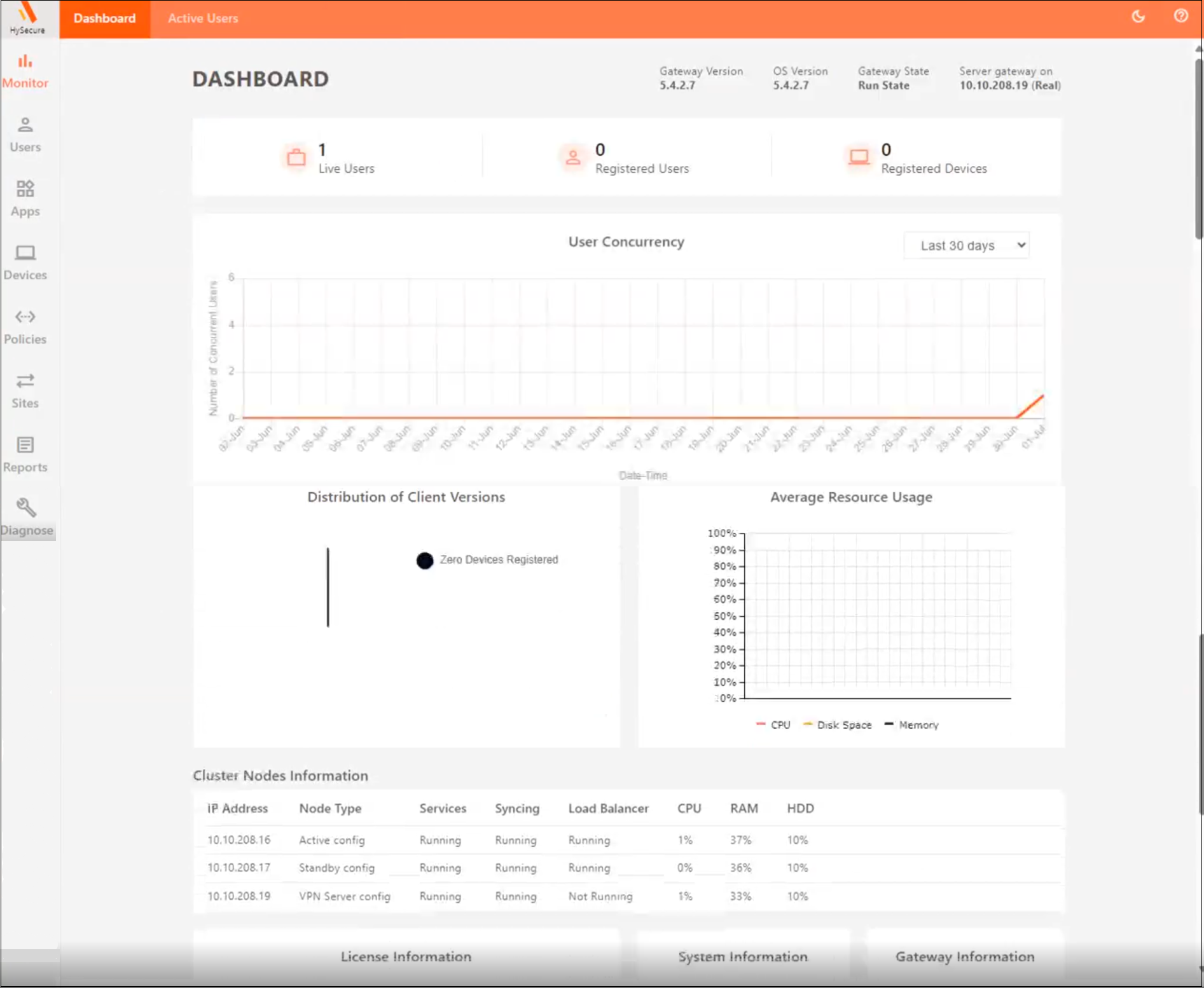The height and width of the screenshot is (988, 1204).
Task: Select the Dashboard tab
Action: 104,18
